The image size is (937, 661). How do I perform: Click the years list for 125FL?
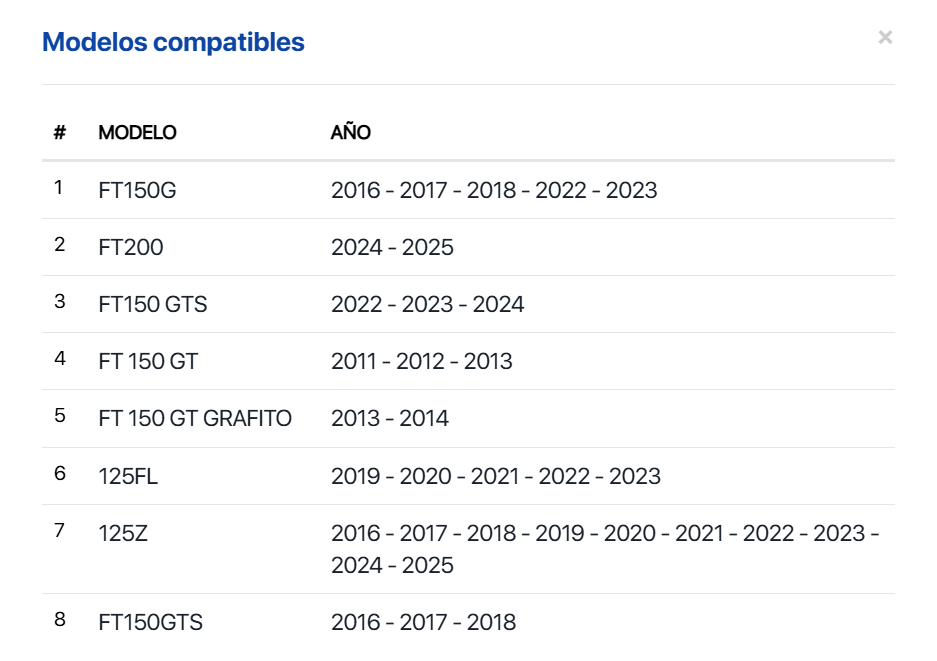click(x=495, y=476)
